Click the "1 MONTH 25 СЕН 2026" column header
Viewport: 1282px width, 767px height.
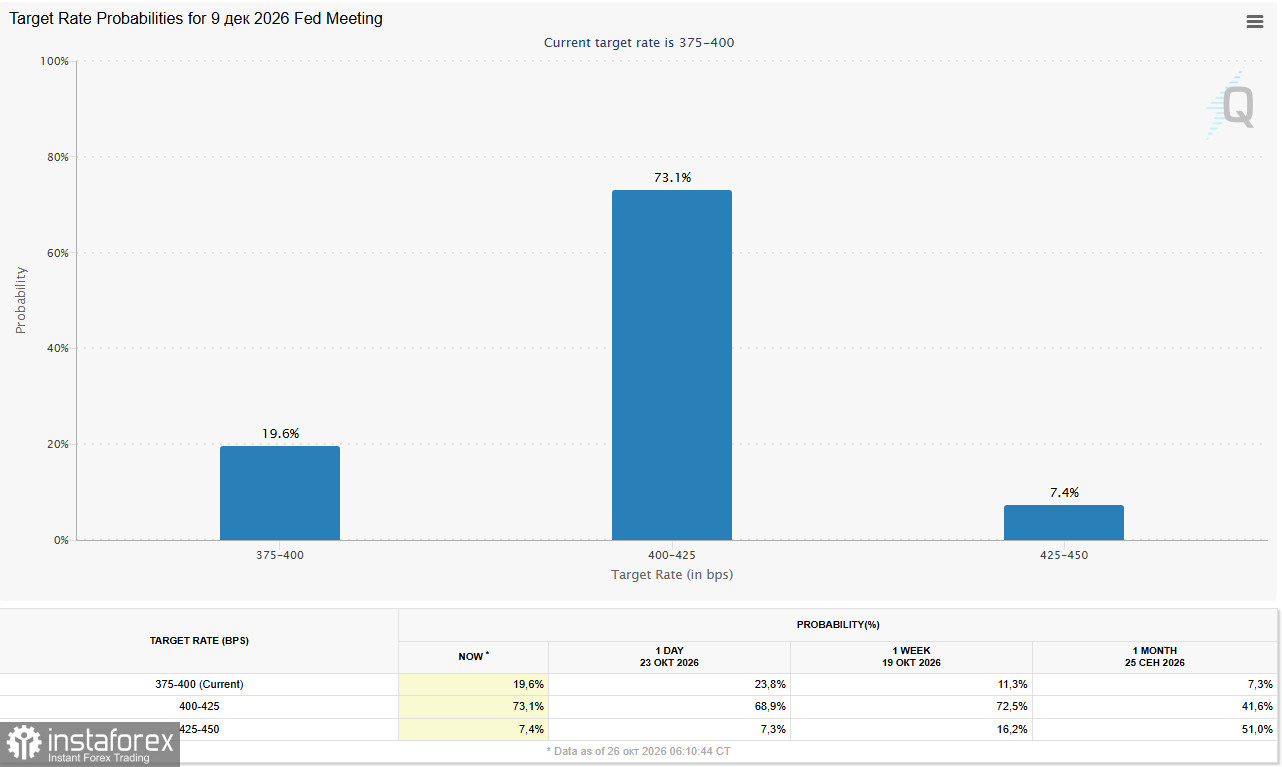click(1155, 657)
